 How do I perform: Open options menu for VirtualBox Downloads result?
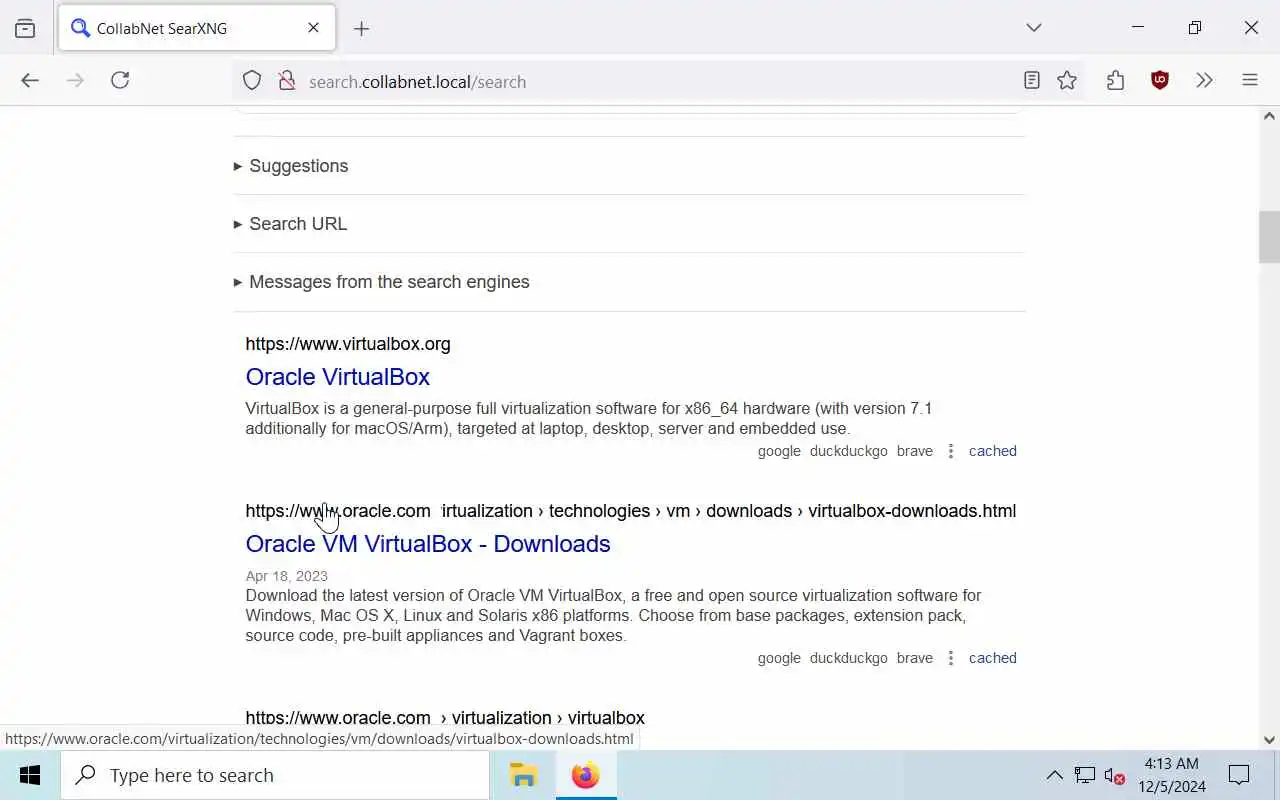[x=951, y=658]
